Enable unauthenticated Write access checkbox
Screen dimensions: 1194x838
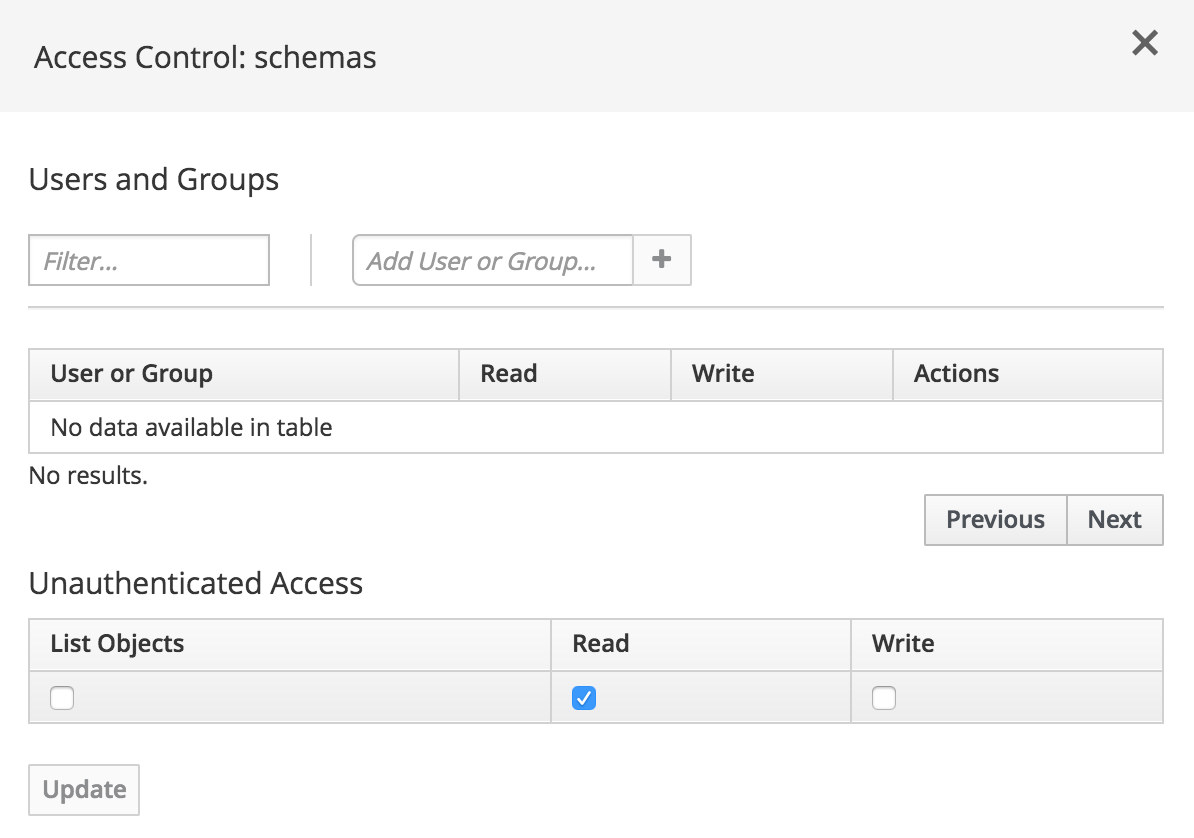(x=883, y=698)
